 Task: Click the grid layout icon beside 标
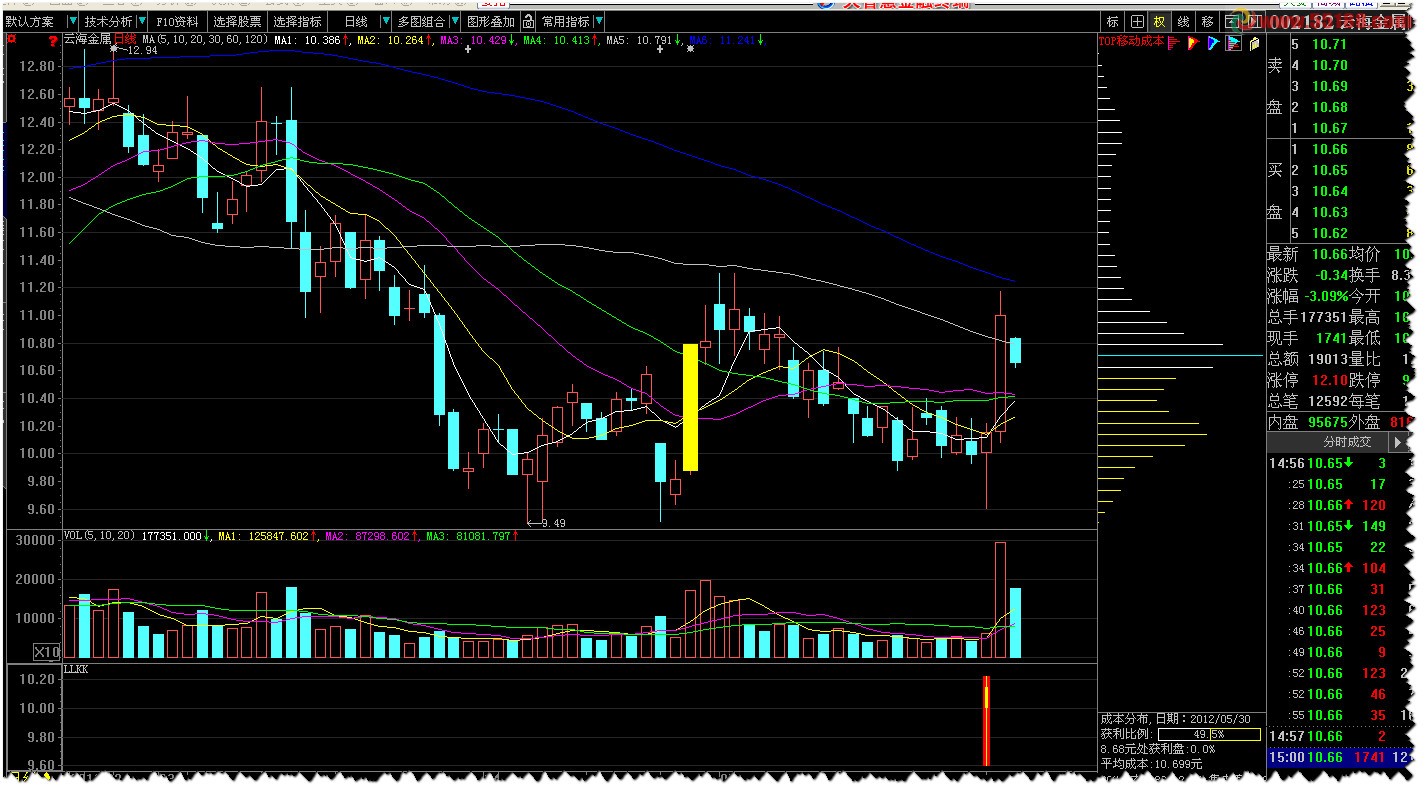pos(1137,21)
